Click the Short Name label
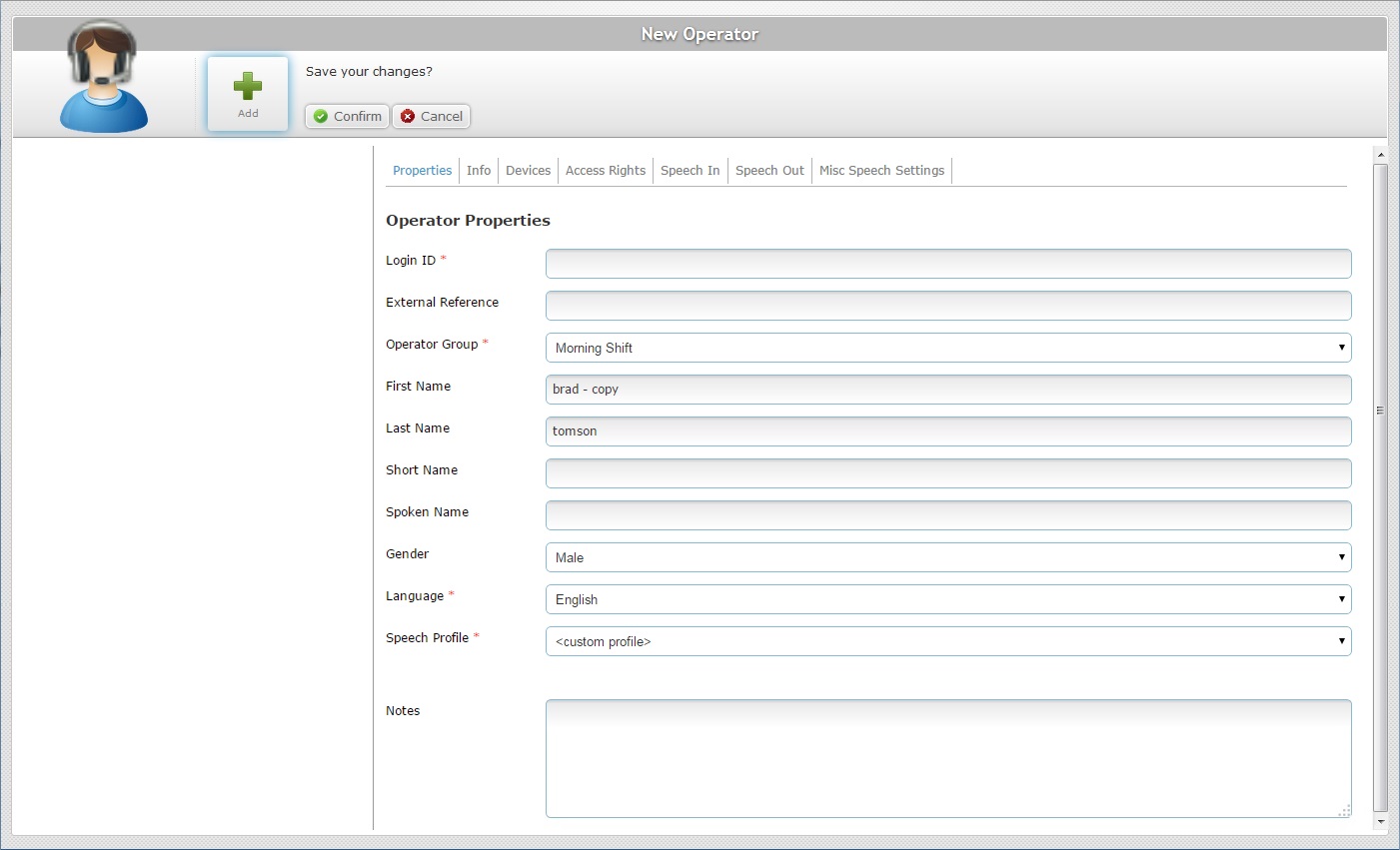Screen dimensions: 1400x850 point(422,470)
